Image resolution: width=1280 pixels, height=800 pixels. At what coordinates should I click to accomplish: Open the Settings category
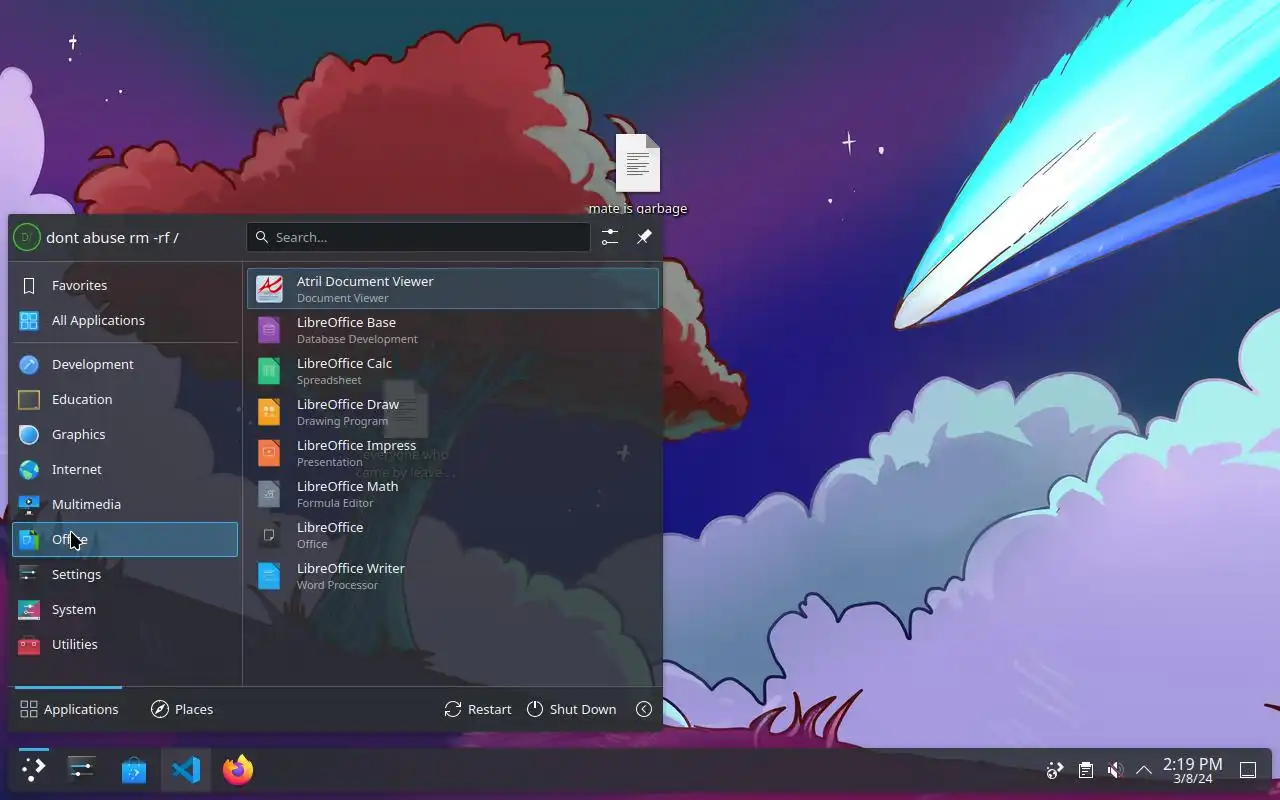coord(125,574)
